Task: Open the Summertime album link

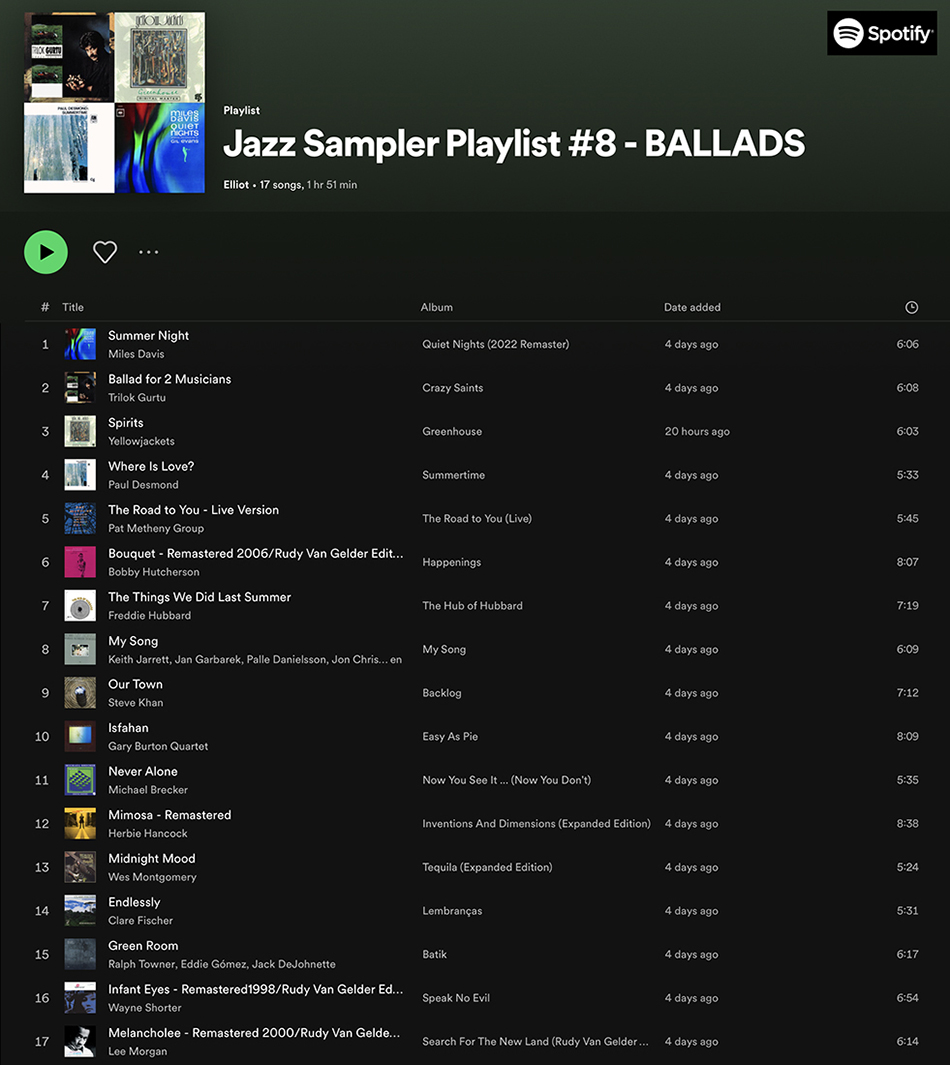Action: [453, 475]
